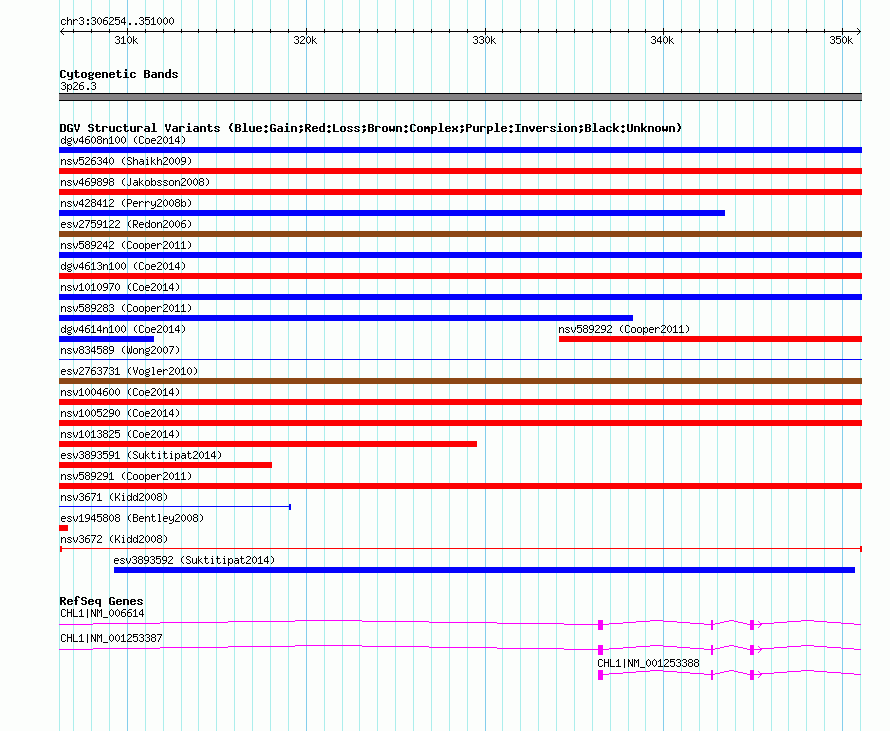This screenshot has height=731, width=890.
Task: Select the RefSeq Genes track title
Action: click(x=101, y=601)
